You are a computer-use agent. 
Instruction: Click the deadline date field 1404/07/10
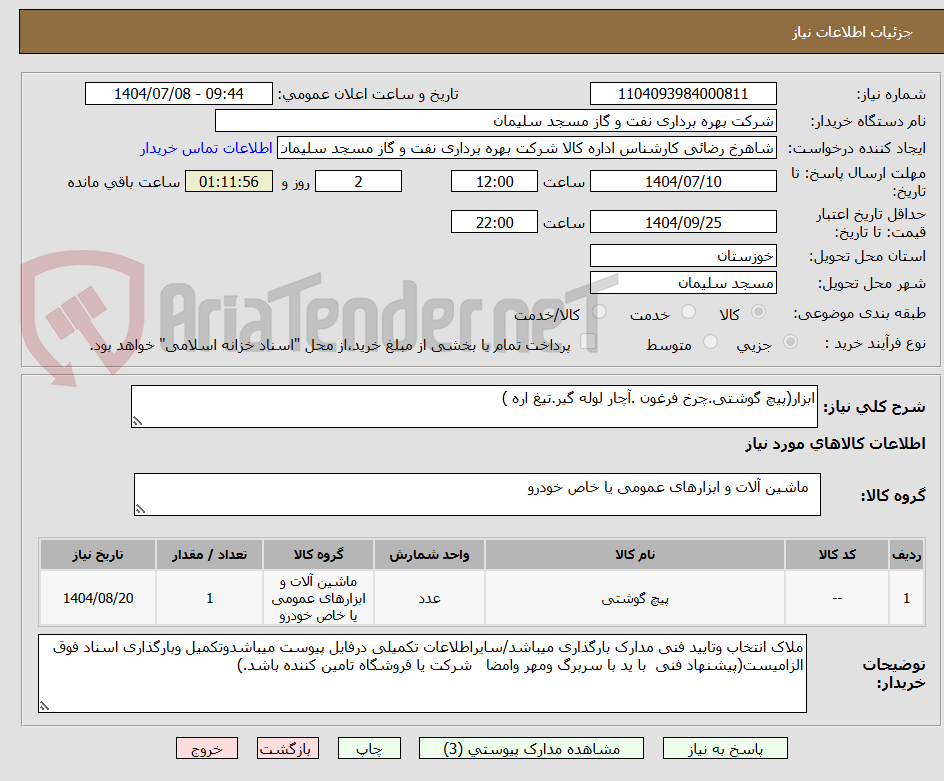tap(683, 180)
